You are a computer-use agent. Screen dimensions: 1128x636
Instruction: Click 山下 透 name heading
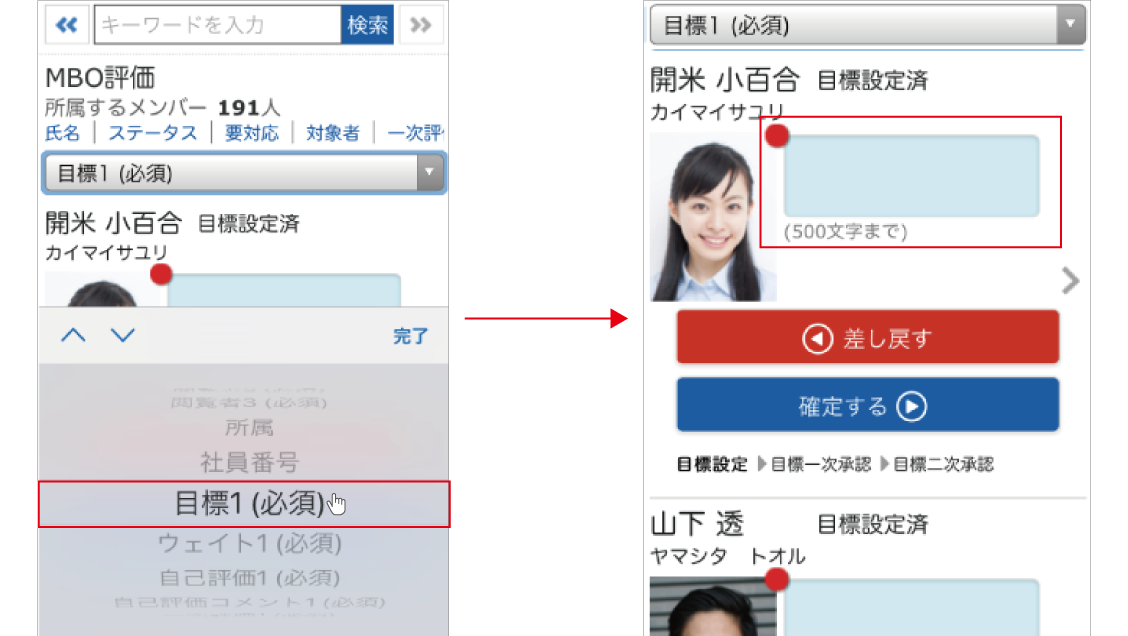(697, 524)
